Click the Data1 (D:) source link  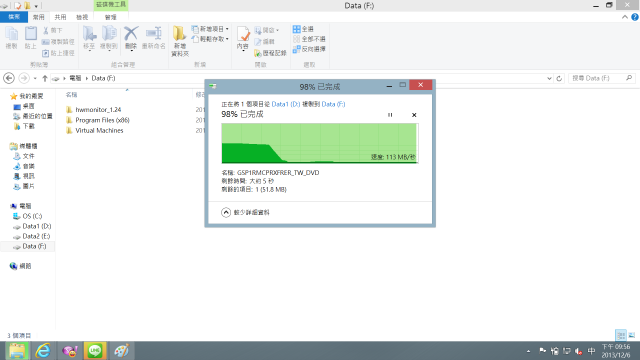286,104
